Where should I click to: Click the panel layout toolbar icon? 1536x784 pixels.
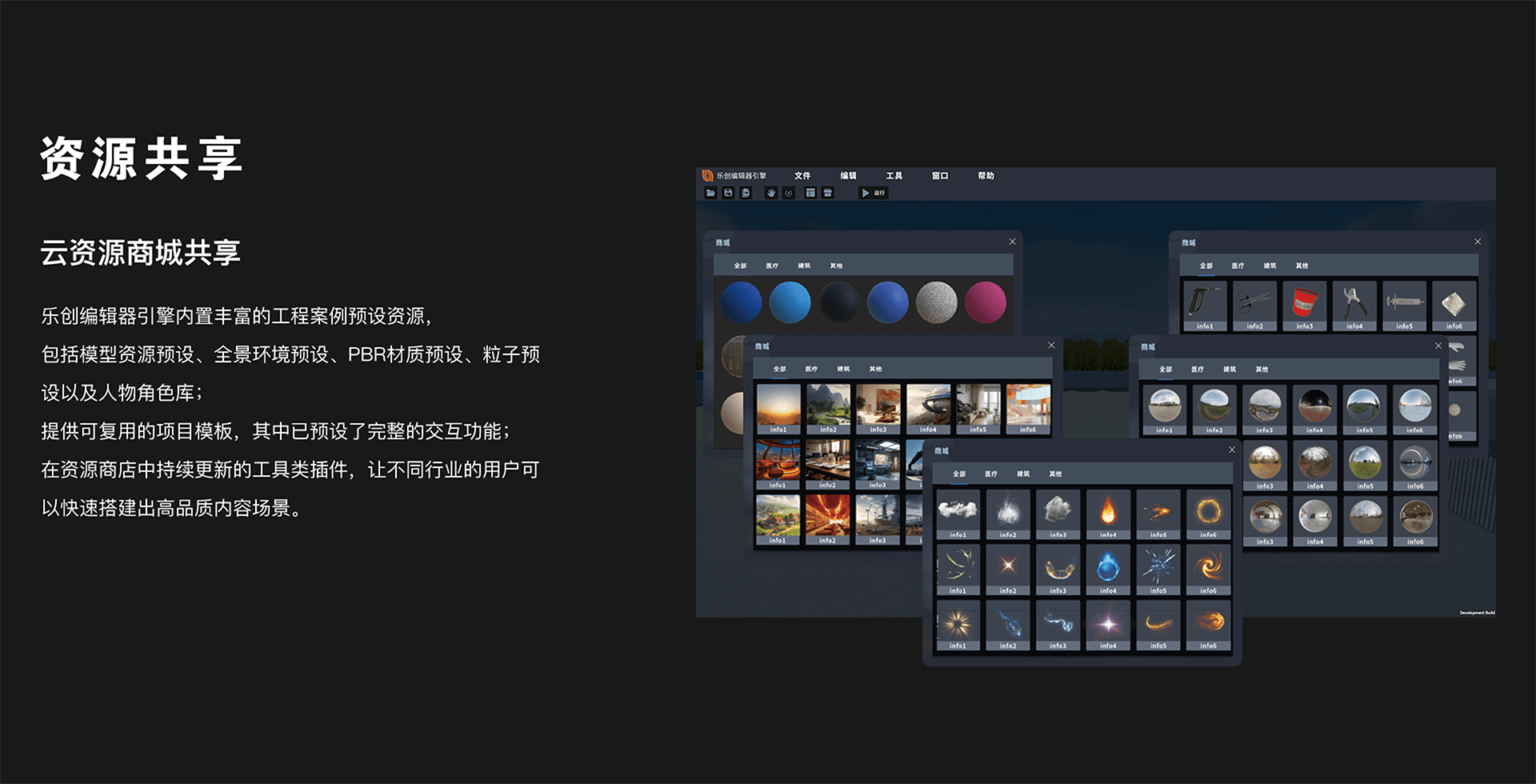point(810,193)
